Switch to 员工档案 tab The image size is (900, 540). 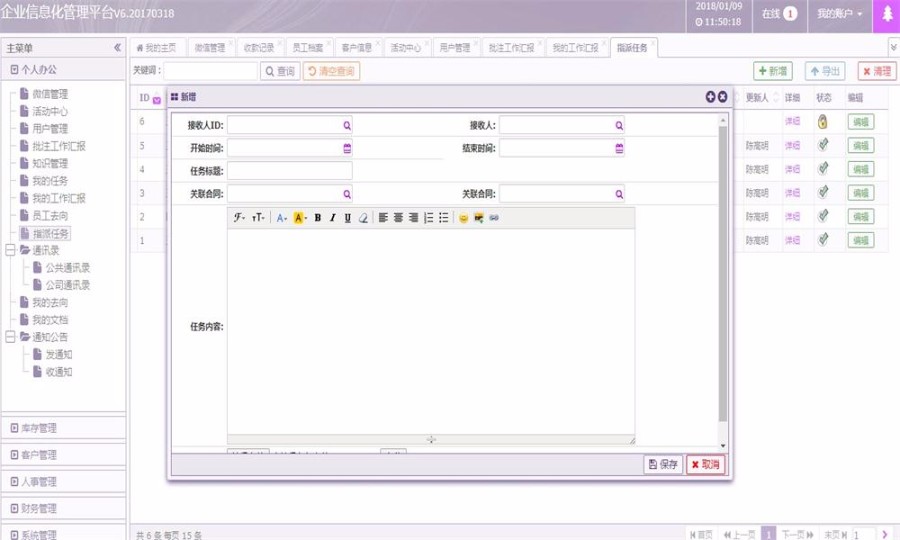tap(308, 48)
